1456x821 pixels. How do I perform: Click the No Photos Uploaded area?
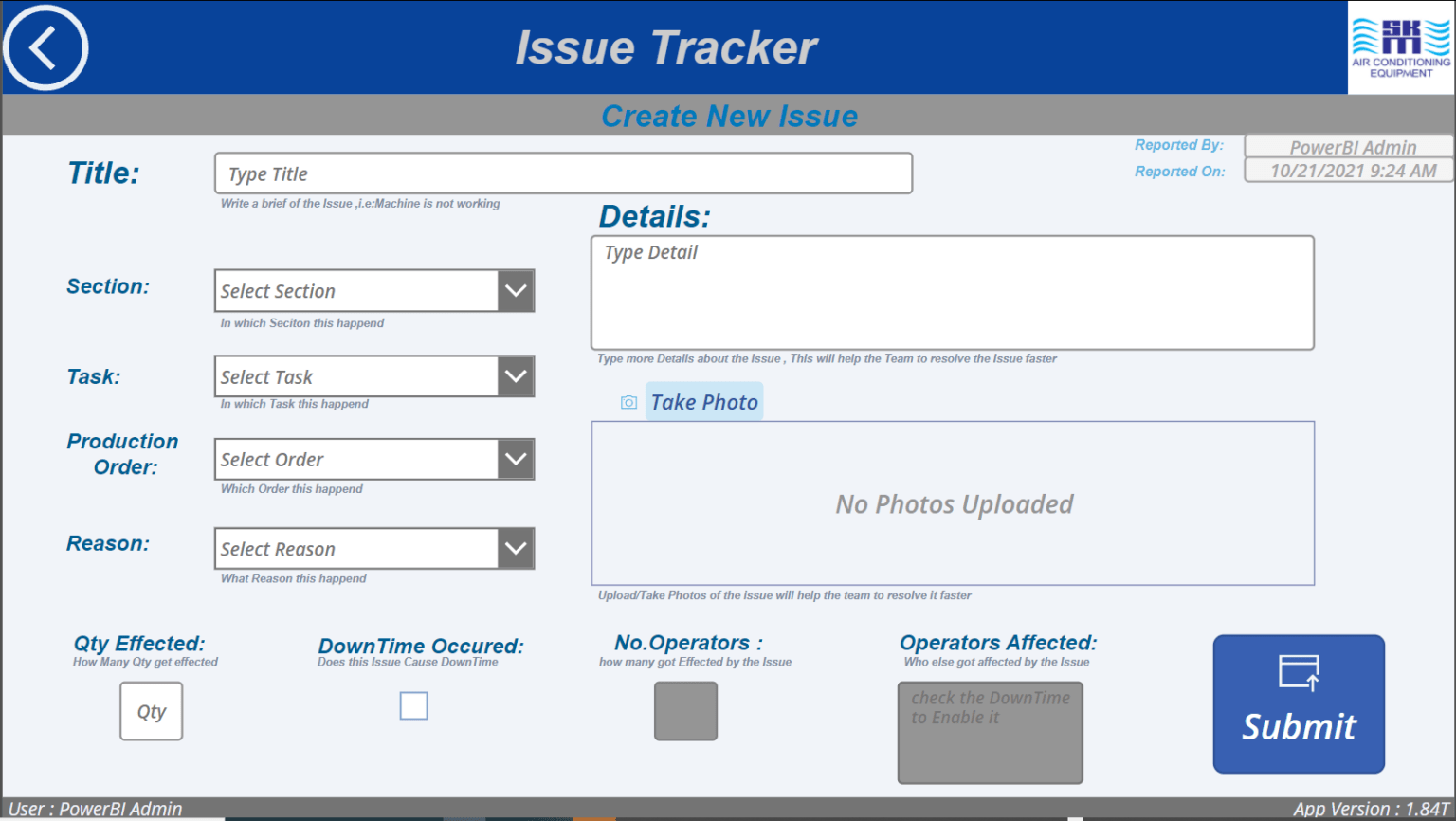953,503
